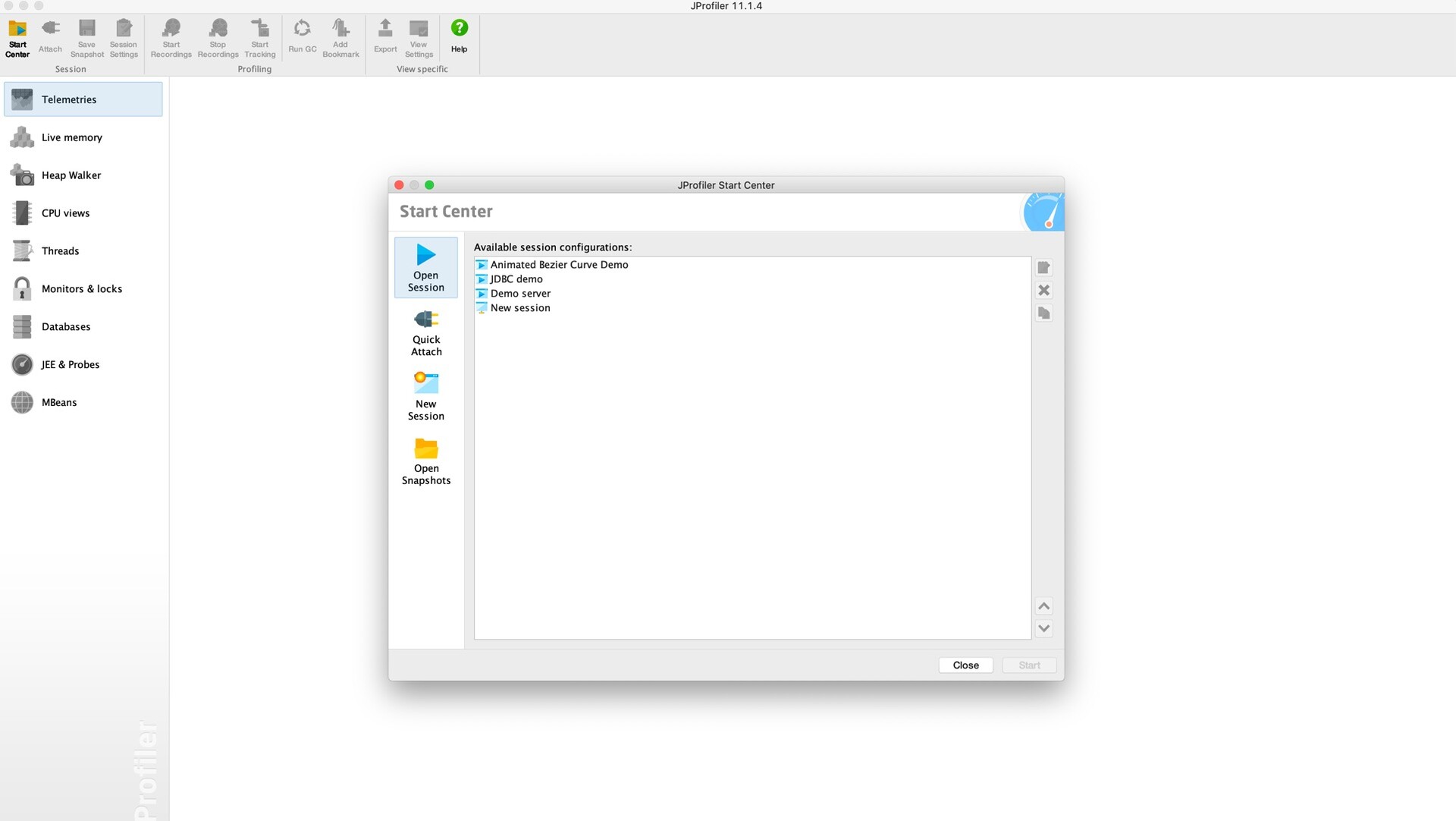Image resolution: width=1456 pixels, height=821 pixels.
Task: Click the CPU views sidebar item
Action: click(65, 213)
